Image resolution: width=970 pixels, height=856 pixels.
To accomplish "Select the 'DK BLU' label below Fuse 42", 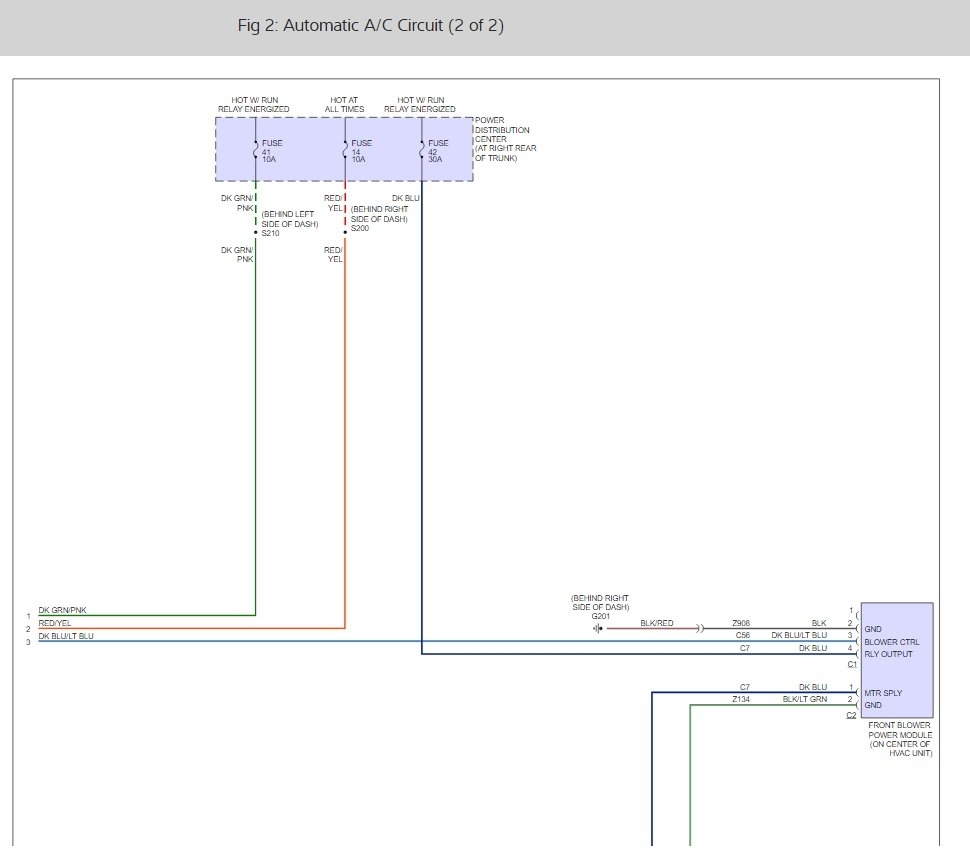I will (x=405, y=198).
